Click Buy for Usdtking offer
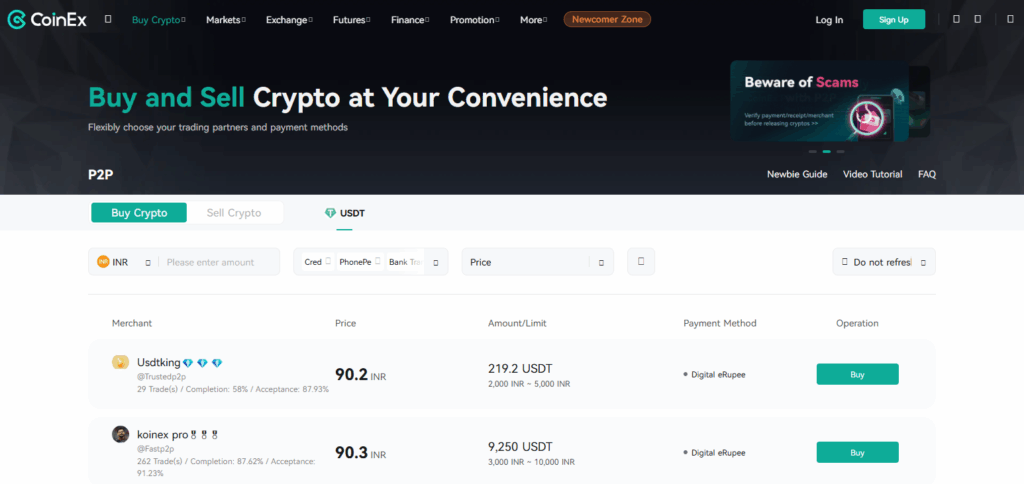 [x=857, y=374]
